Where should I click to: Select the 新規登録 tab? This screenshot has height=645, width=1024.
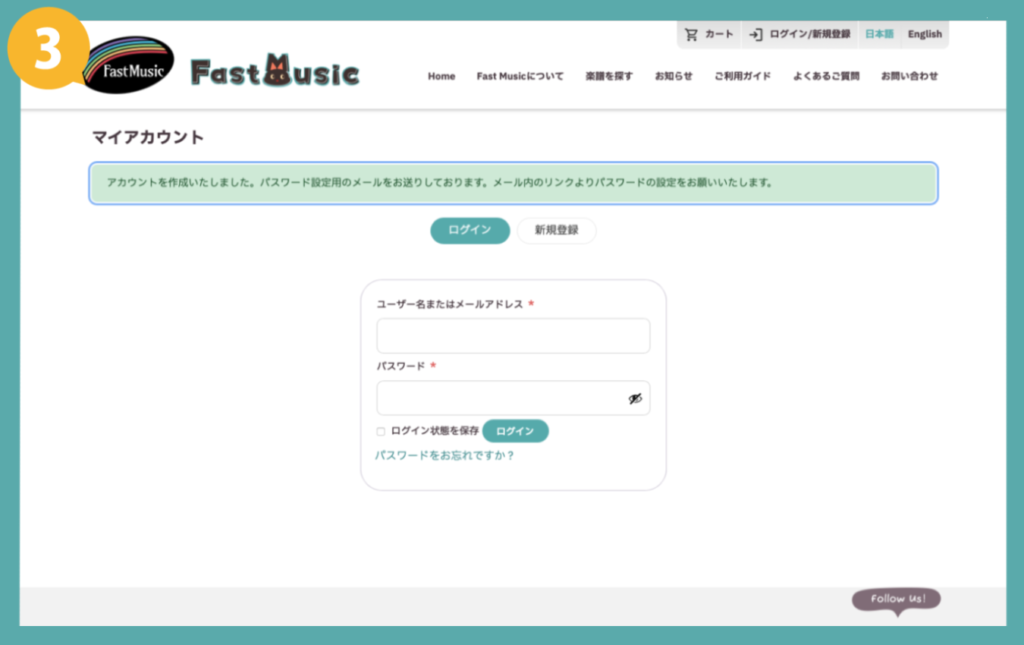[x=556, y=231]
